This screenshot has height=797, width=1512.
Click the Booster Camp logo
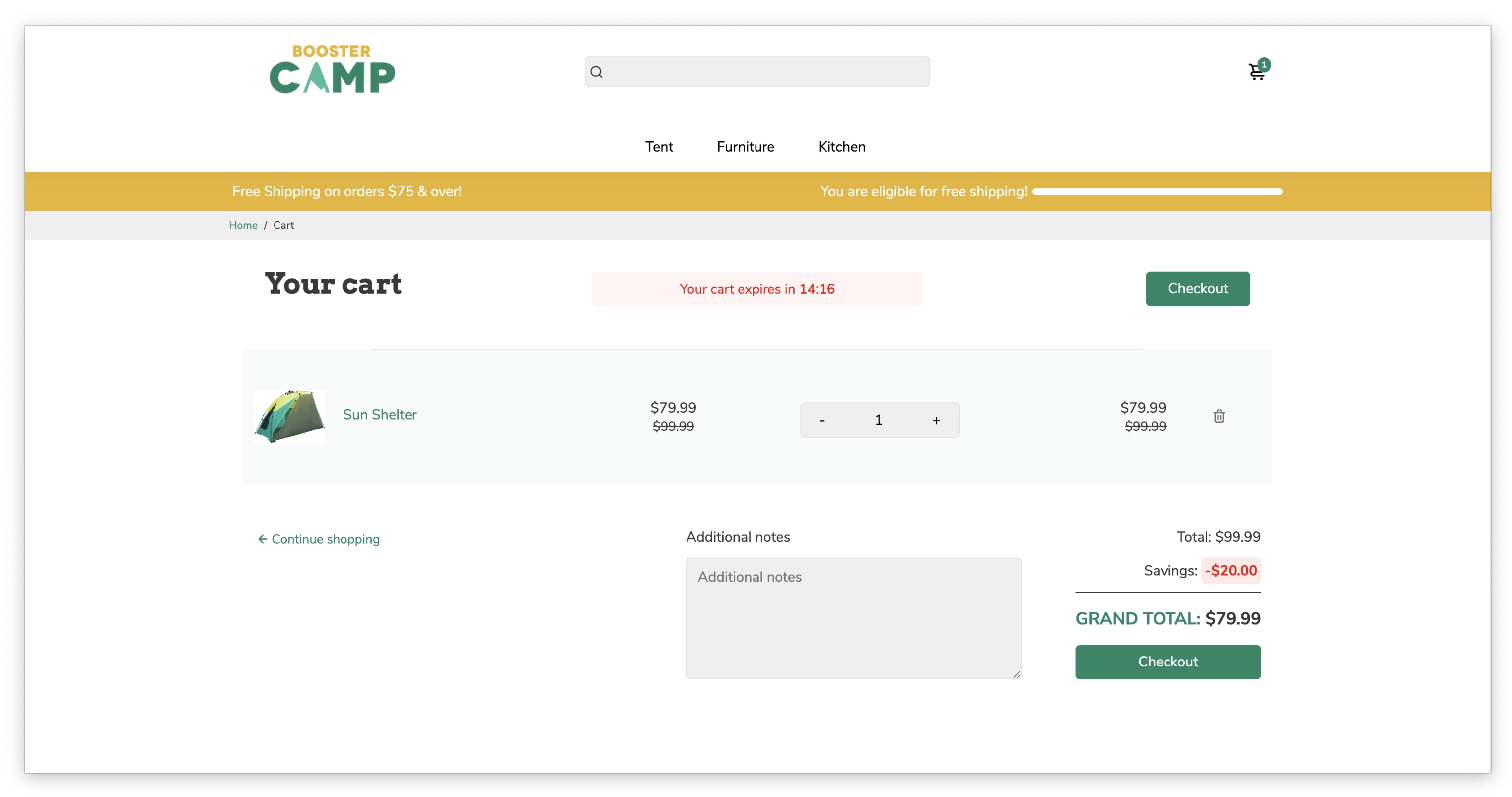(332, 69)
